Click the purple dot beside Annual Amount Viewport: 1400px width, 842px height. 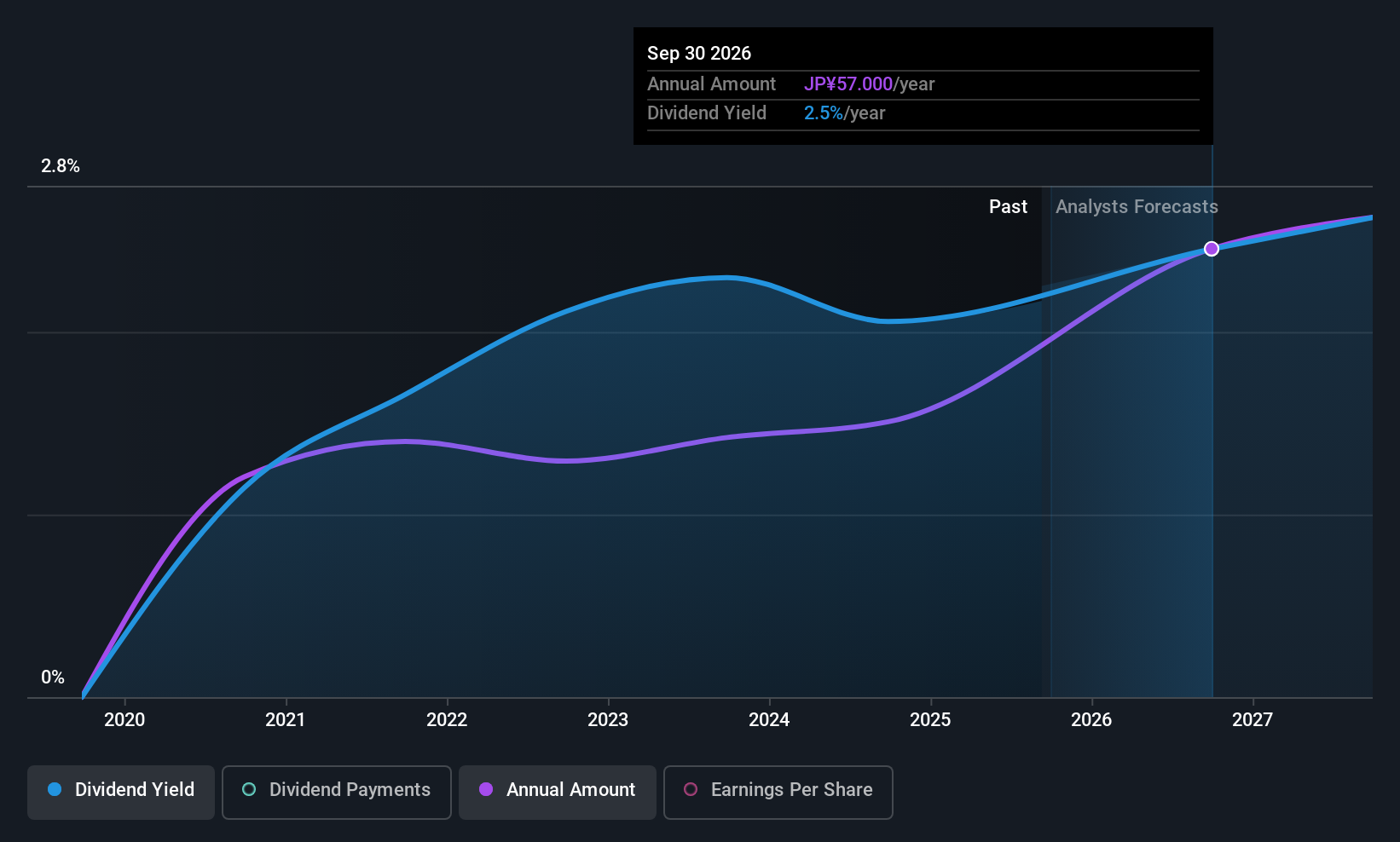click(486, 790)
